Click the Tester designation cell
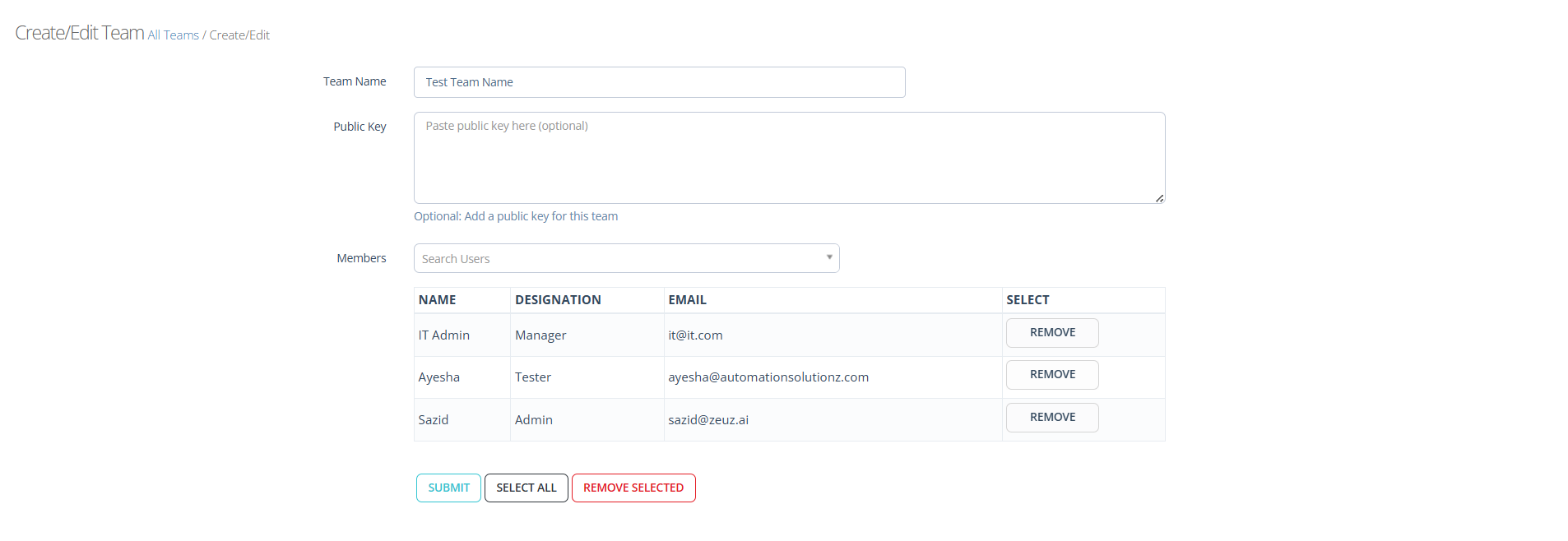Image resolution: width=1568 pixels, height=541 pixels. 533,377
